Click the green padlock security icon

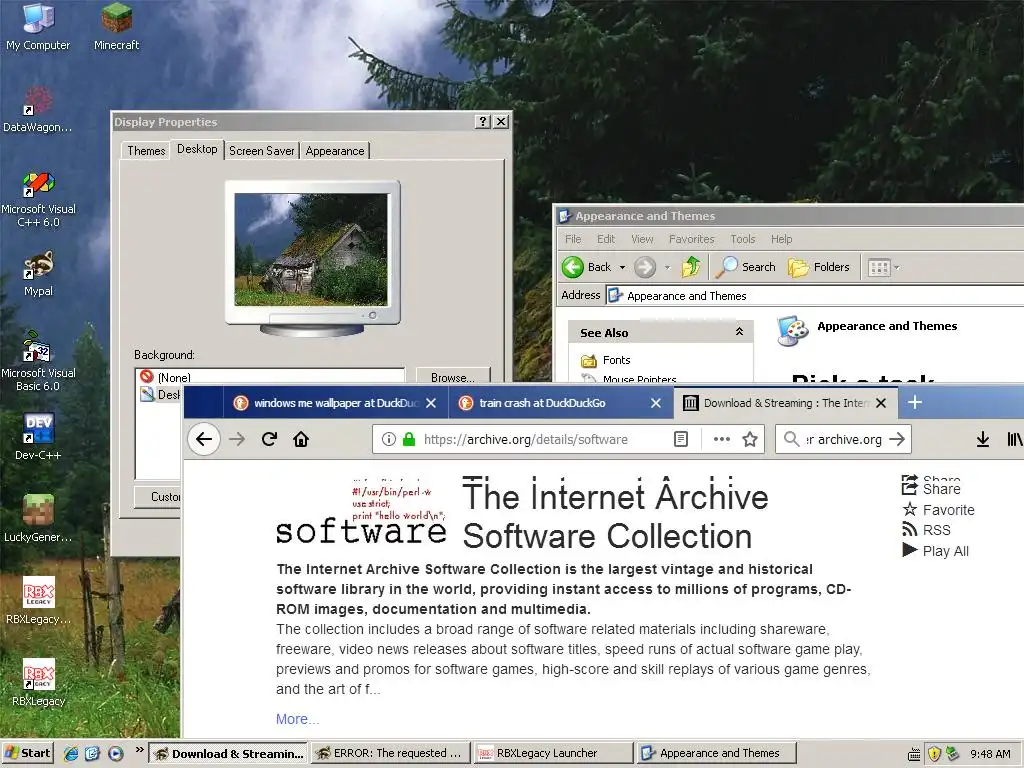409,439
